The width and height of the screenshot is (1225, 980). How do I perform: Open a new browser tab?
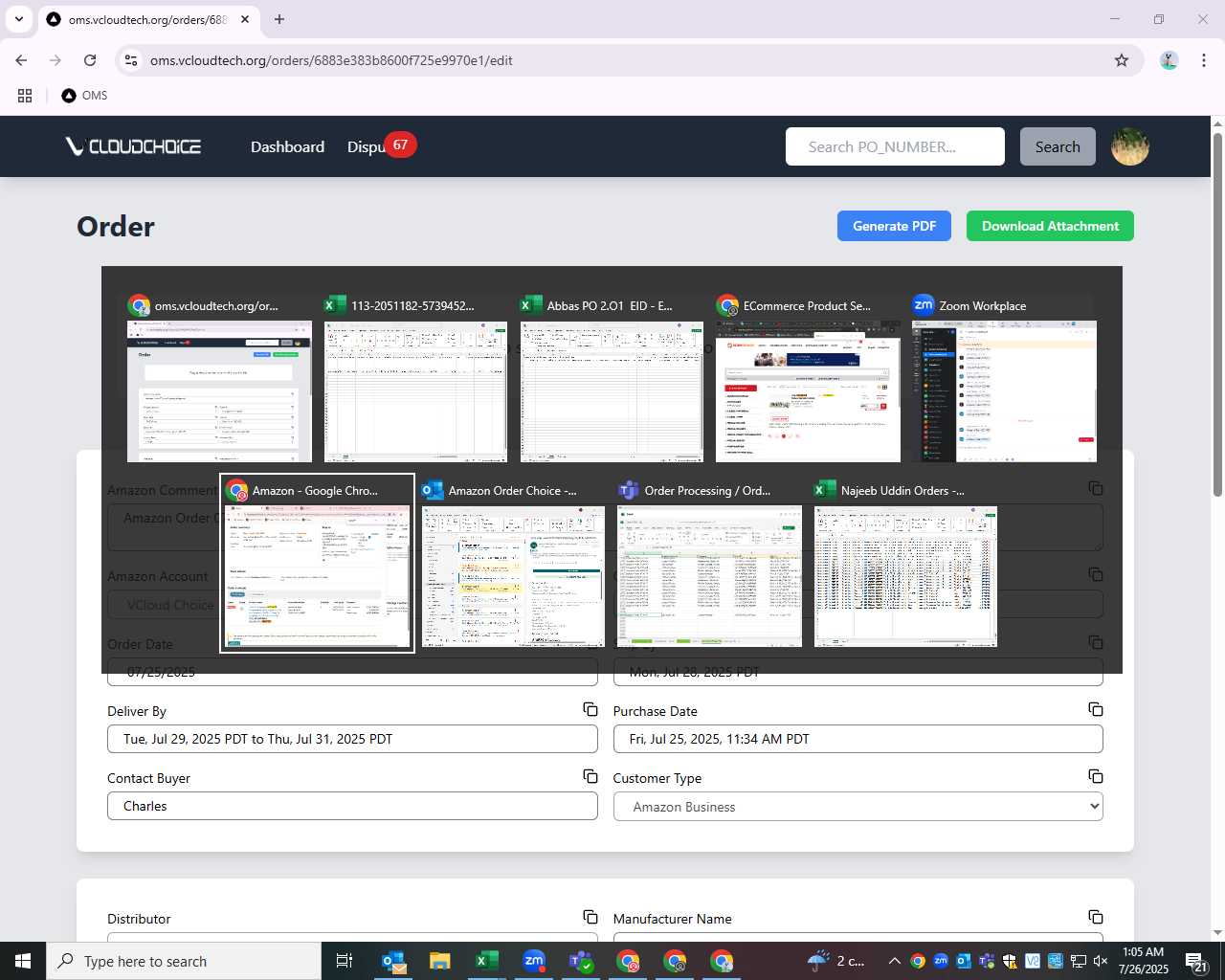[279, 19]
